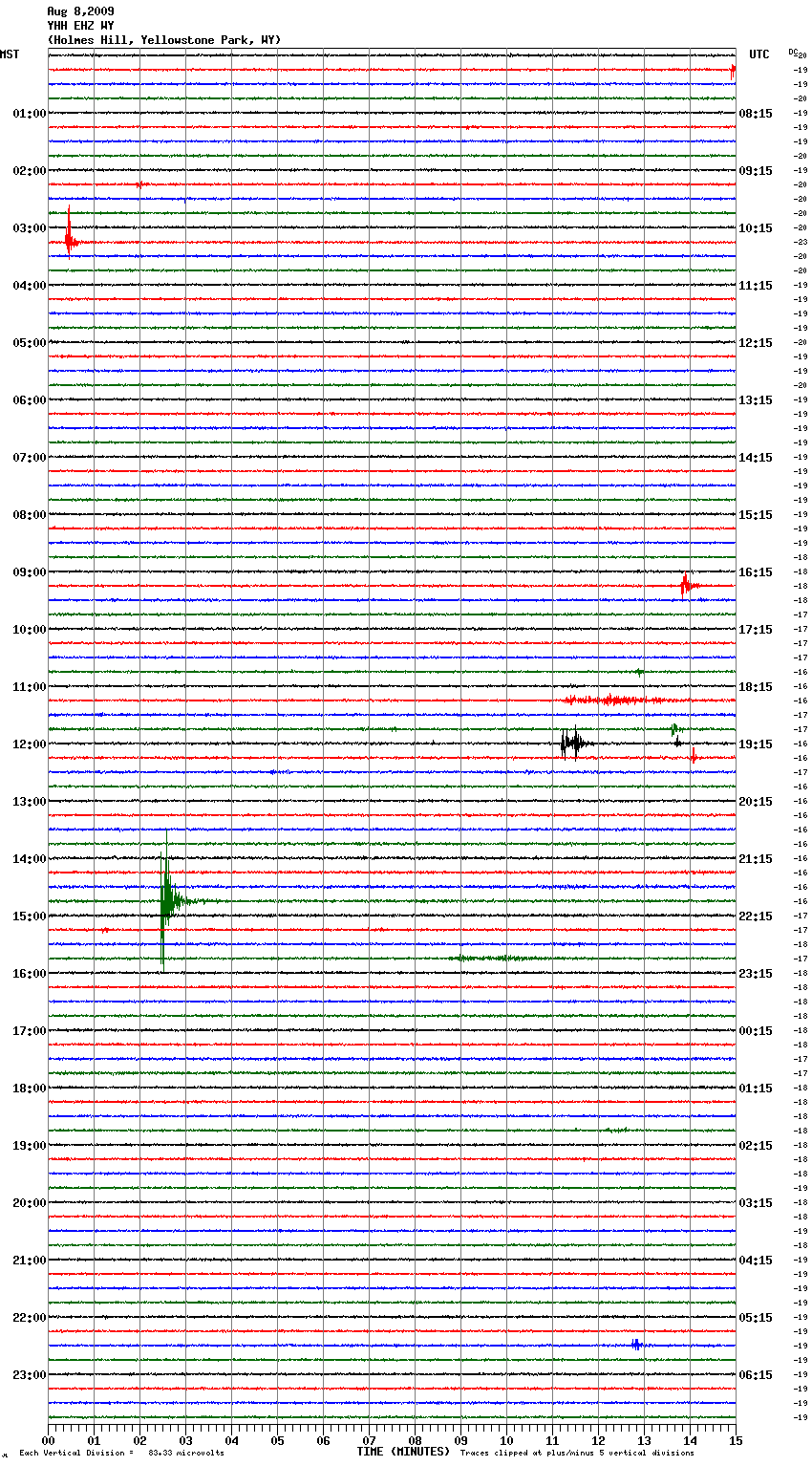Click the 02:15 UTC time label

[x=756, y=1146]
